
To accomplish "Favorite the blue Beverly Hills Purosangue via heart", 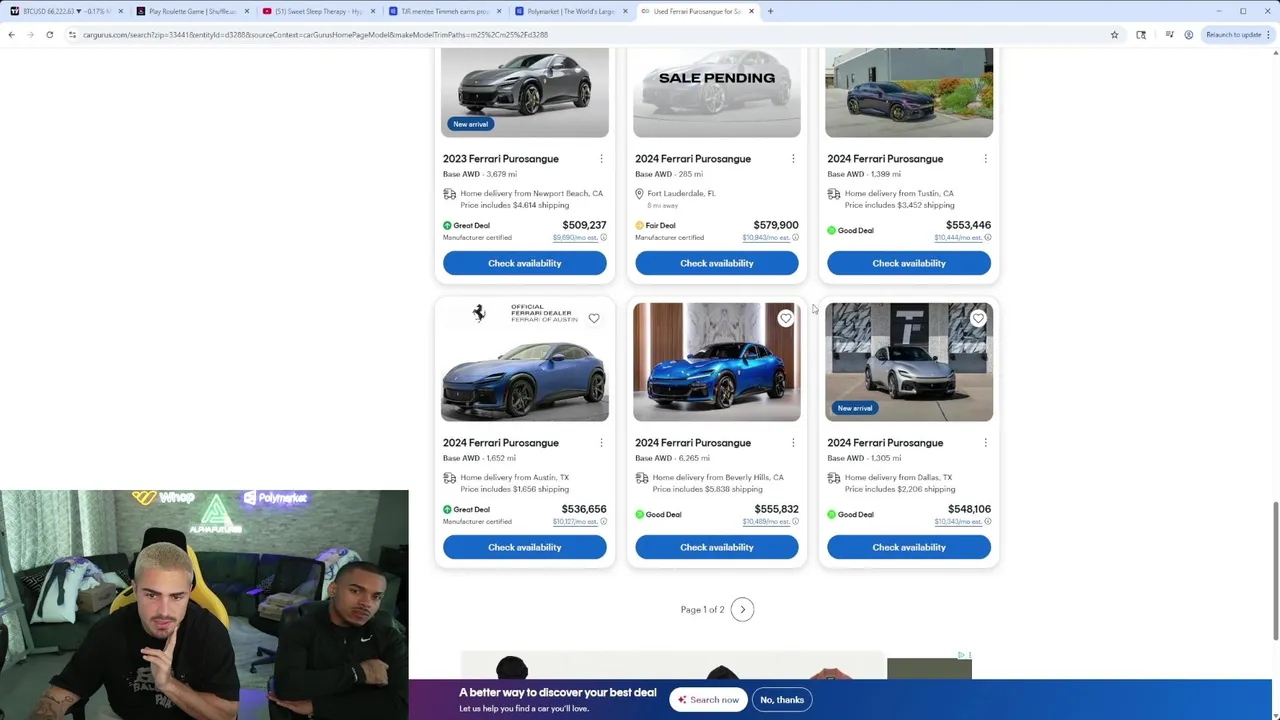I will (786, 318).
